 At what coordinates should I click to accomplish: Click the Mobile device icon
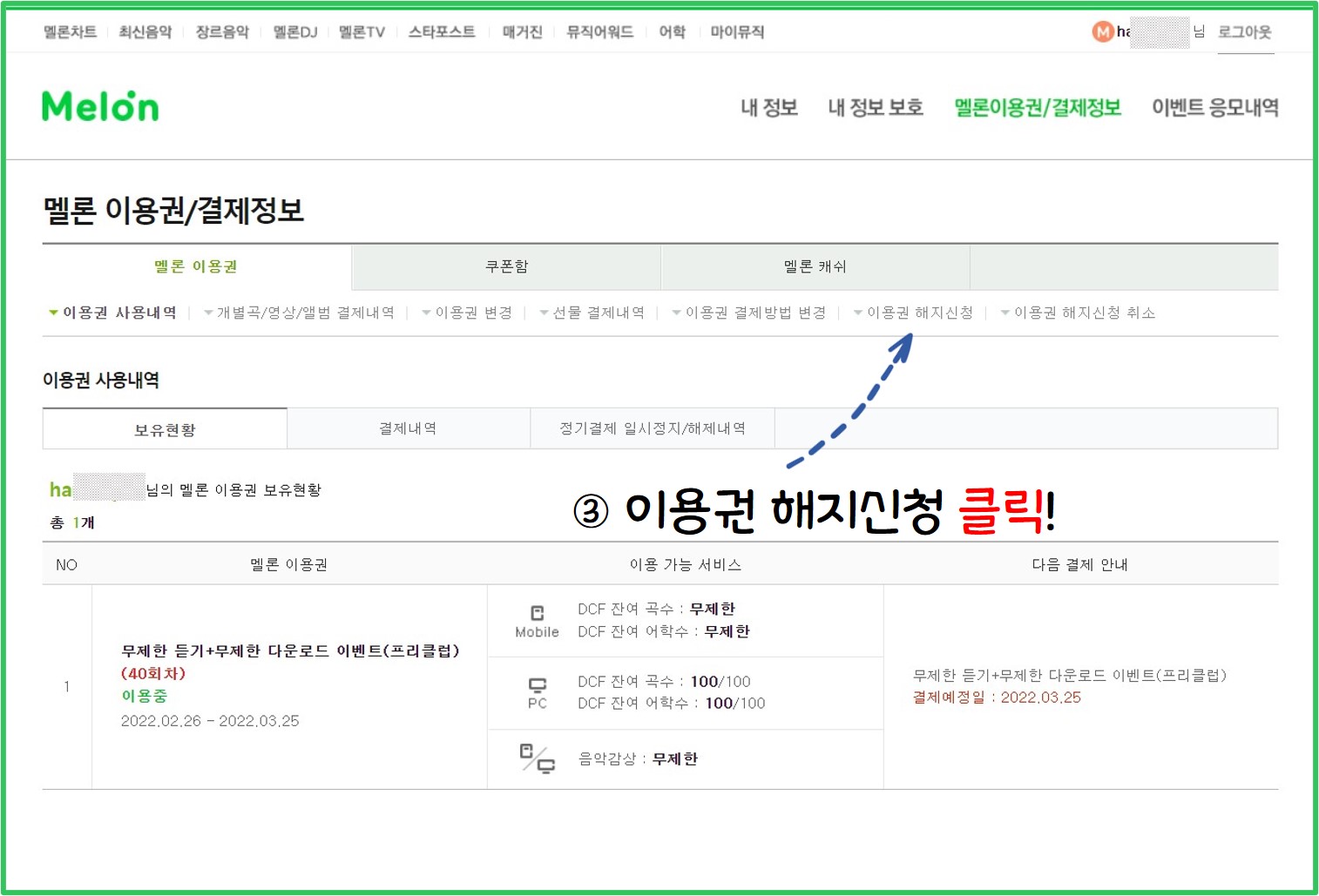[538, 613]
